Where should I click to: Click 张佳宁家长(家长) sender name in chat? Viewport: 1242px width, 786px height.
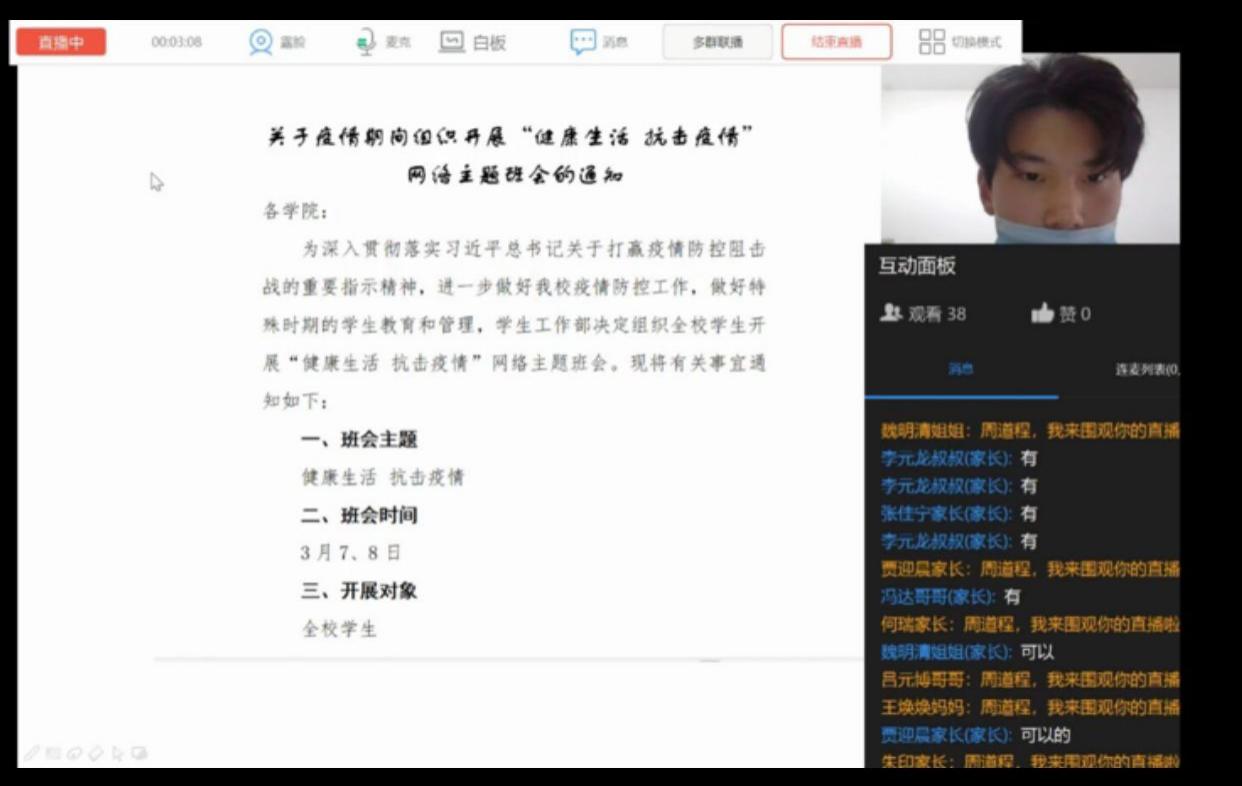point(945,513)
